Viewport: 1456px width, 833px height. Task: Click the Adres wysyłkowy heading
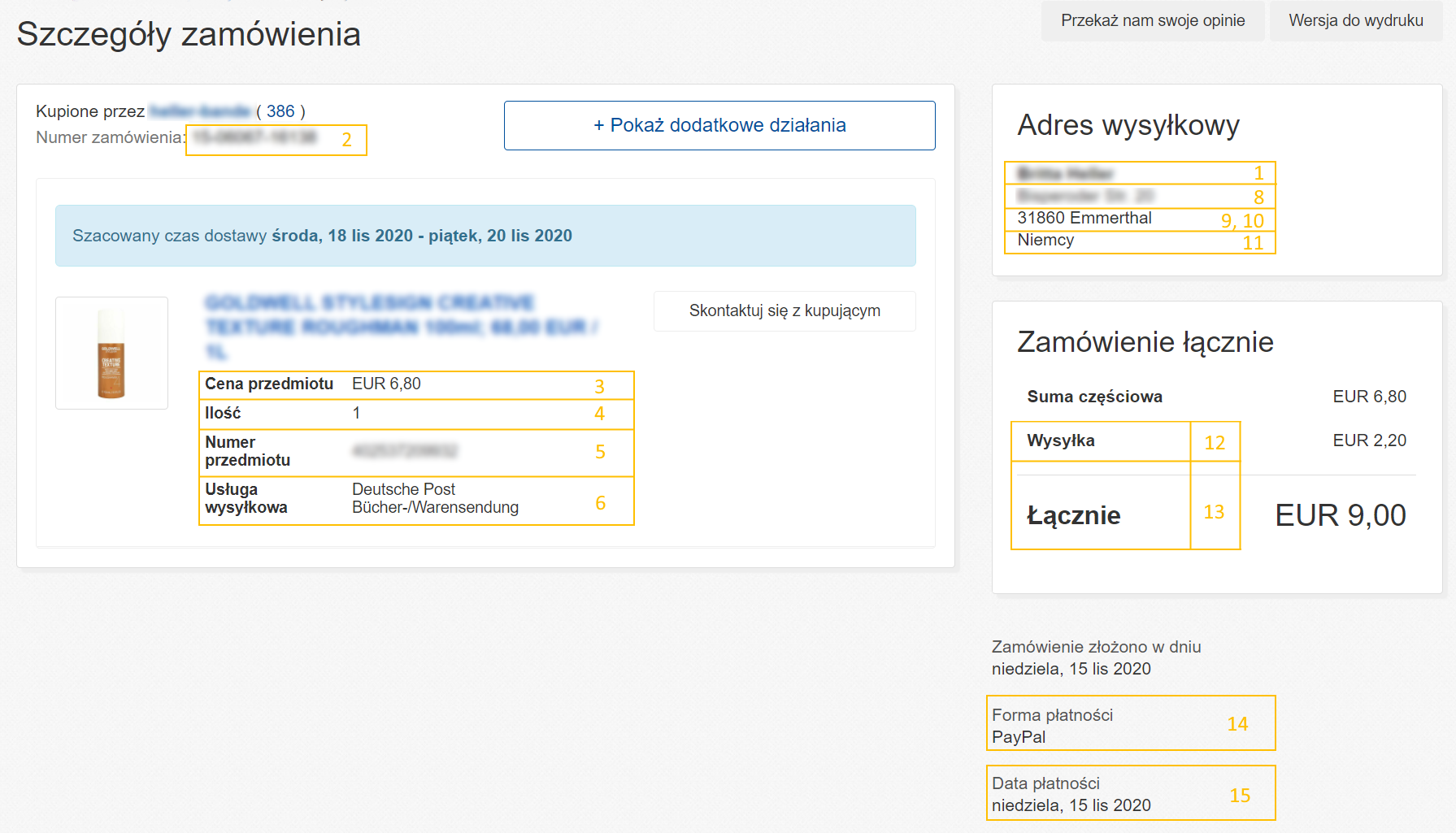[x=1128, y=125]
